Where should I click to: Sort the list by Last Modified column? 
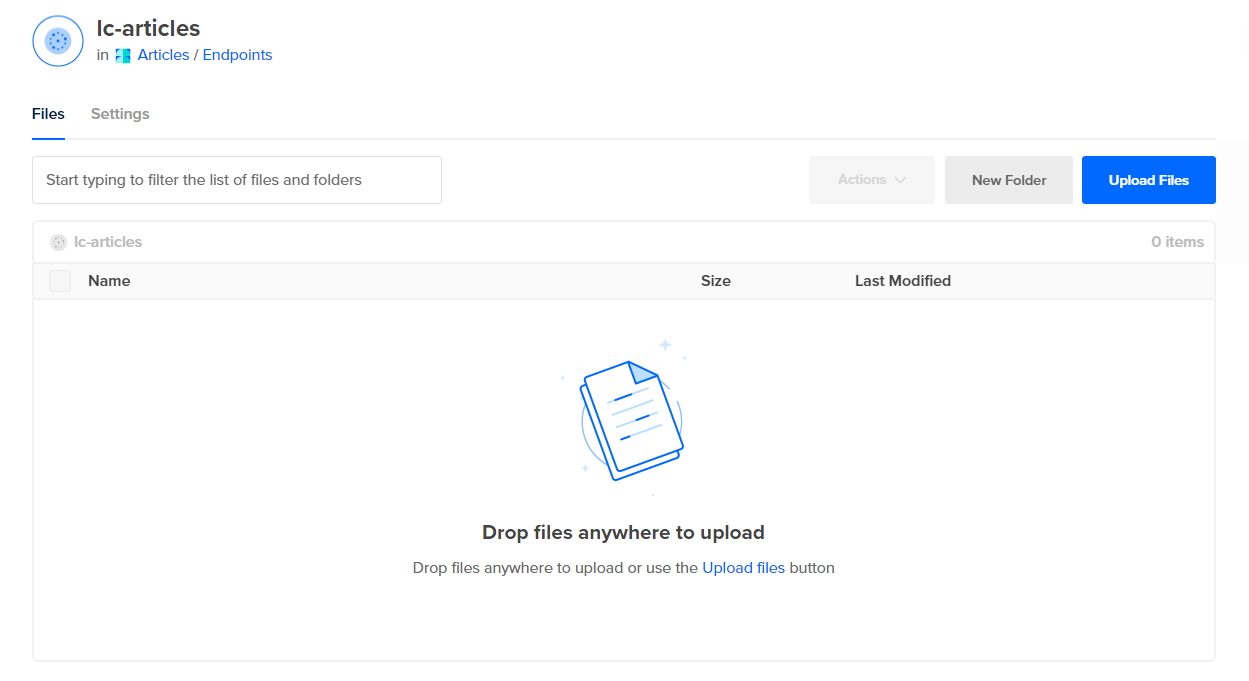[903, 281]
